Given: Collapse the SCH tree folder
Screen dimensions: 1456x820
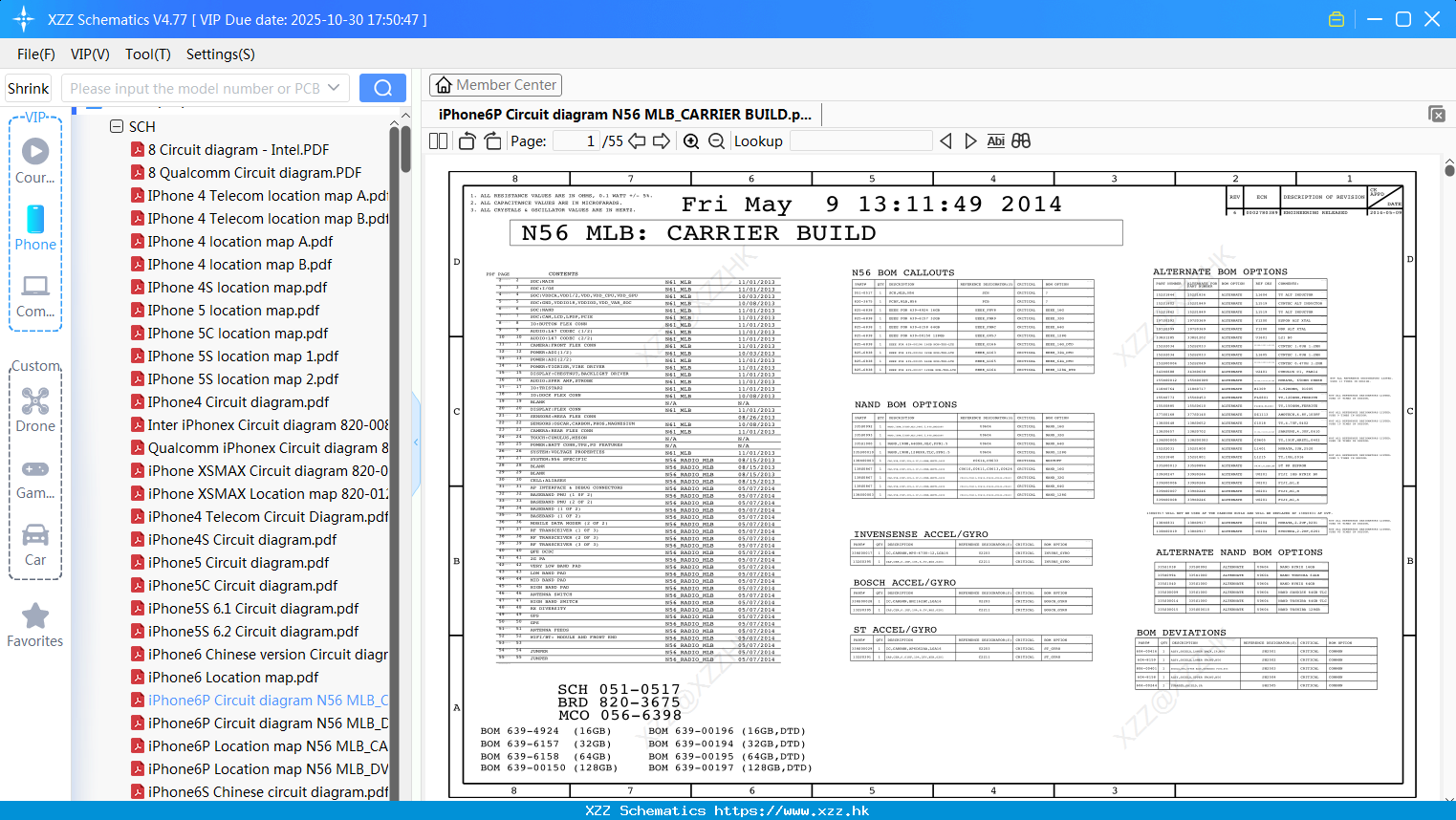Looking at the screenshot, I should [117, 126].
